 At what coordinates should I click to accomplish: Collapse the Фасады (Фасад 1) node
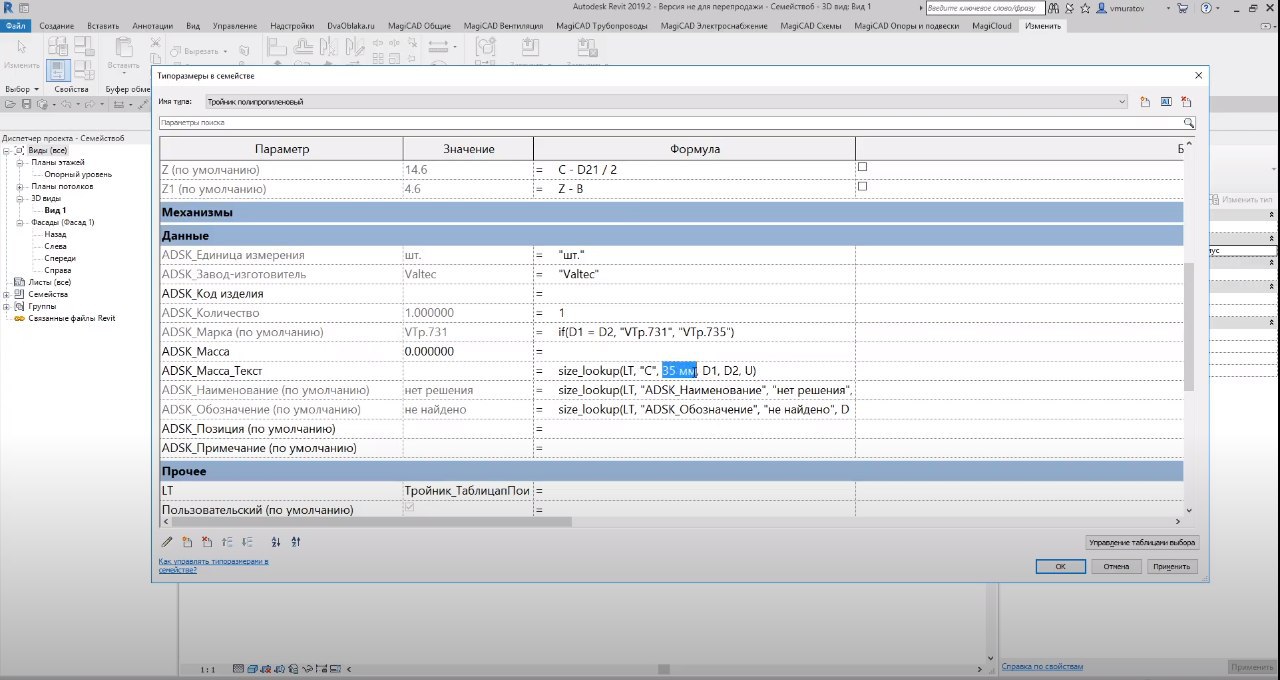point(20,222)
